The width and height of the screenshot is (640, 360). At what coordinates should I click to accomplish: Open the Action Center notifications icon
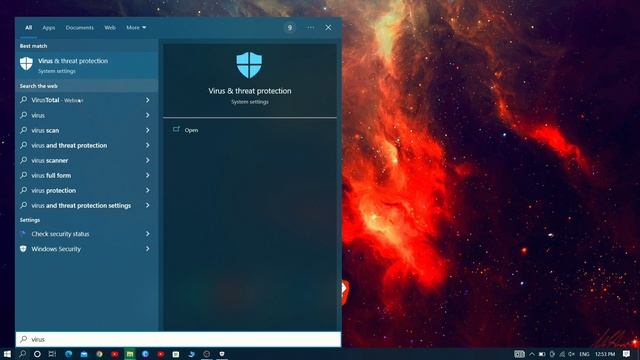click(x=627, y=354)
